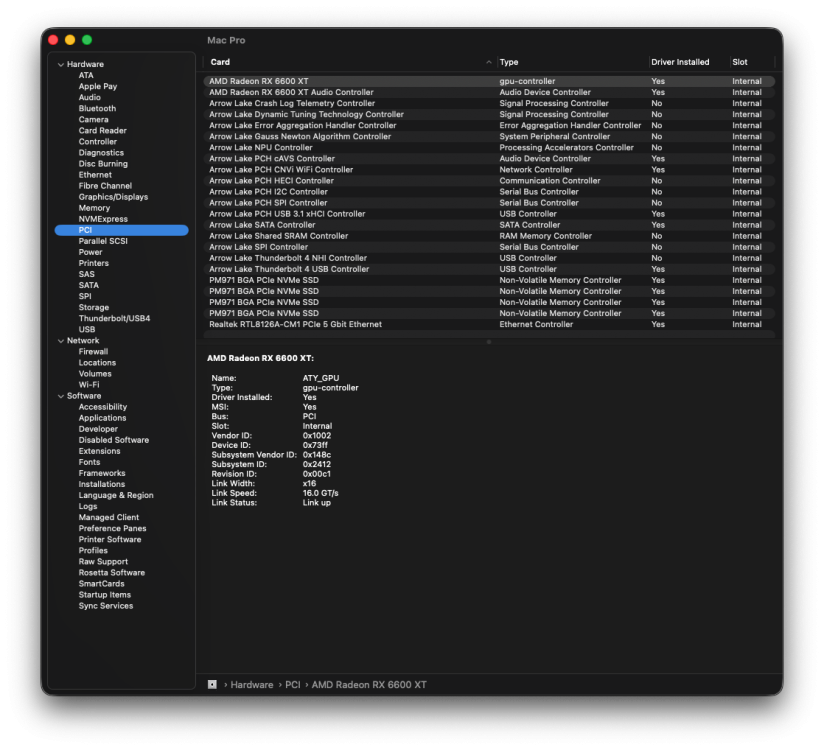
Task: Select Arrow Lake Gauss Newton Algorithm Controller row
Action: [x=489, y=136]
